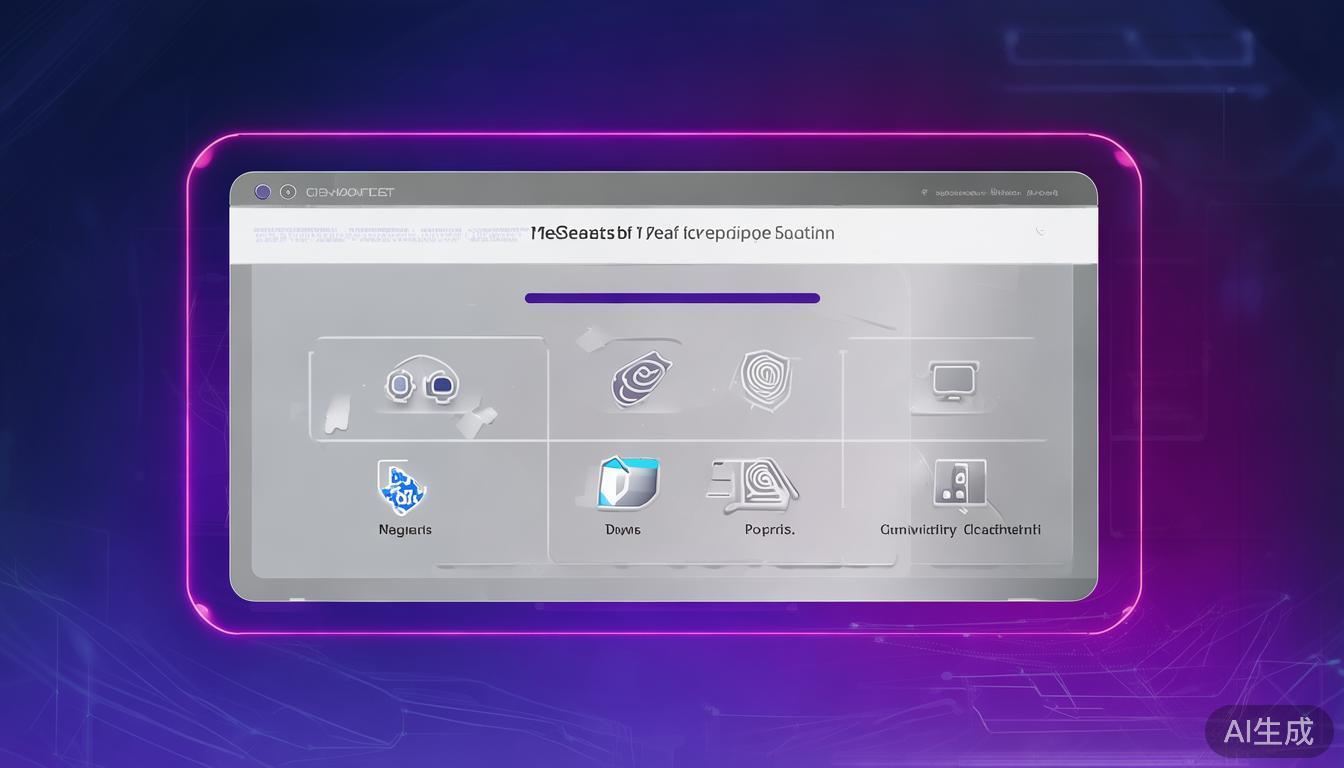Click the speaker device icon in bottom-right tile
This screenshot has height=768, width=1344.
coord(959,485)
